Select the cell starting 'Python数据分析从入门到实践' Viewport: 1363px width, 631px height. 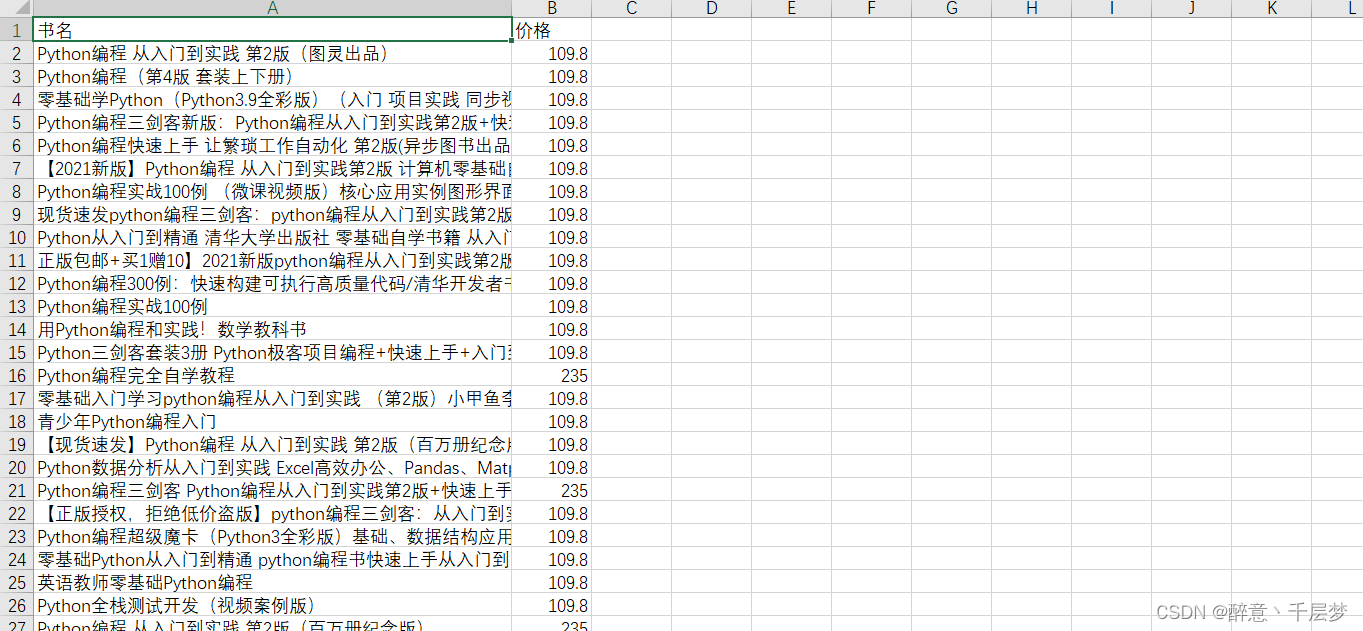[272, 467]
